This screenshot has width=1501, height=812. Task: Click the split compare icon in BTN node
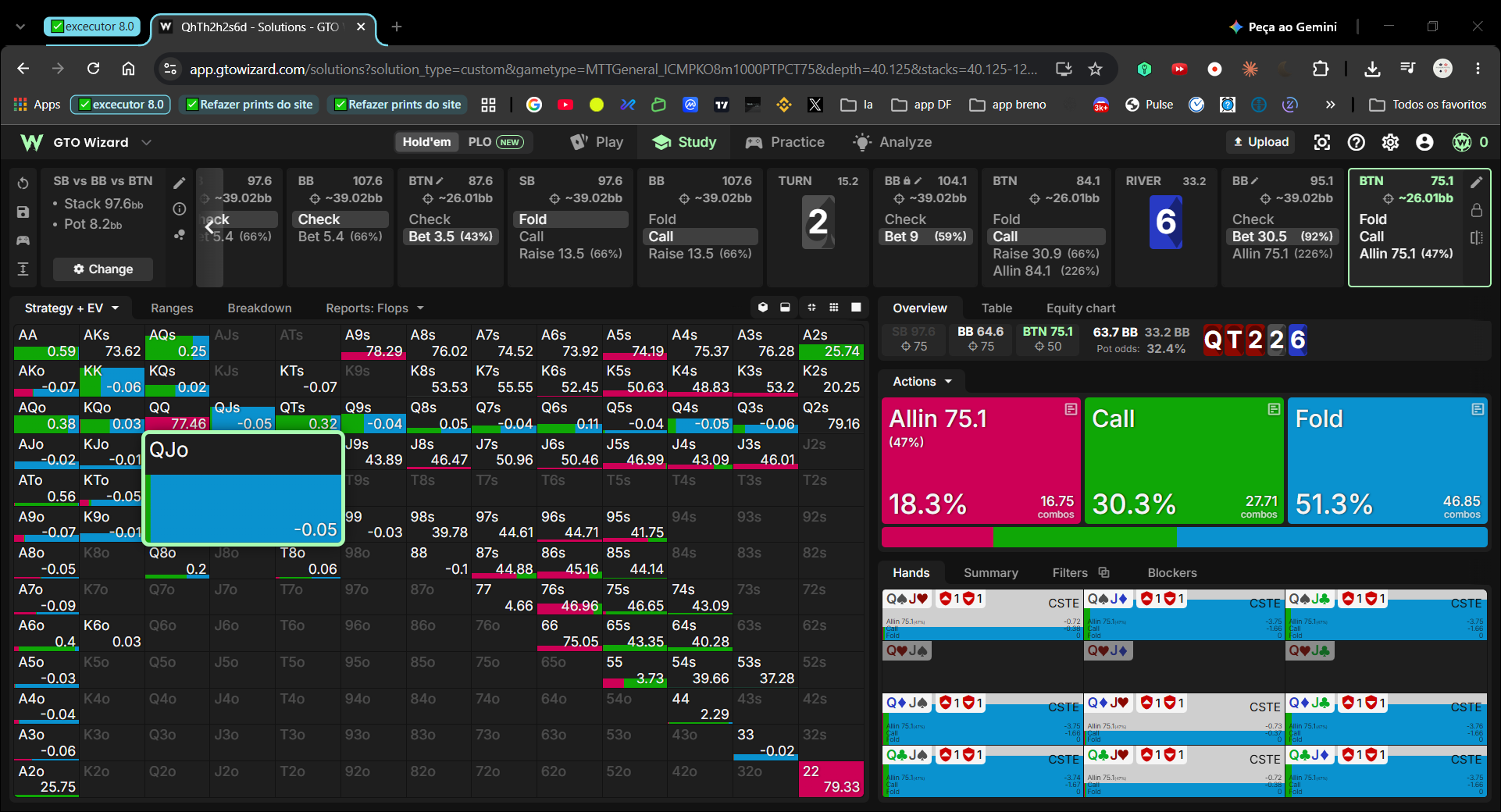point(1477,237)
